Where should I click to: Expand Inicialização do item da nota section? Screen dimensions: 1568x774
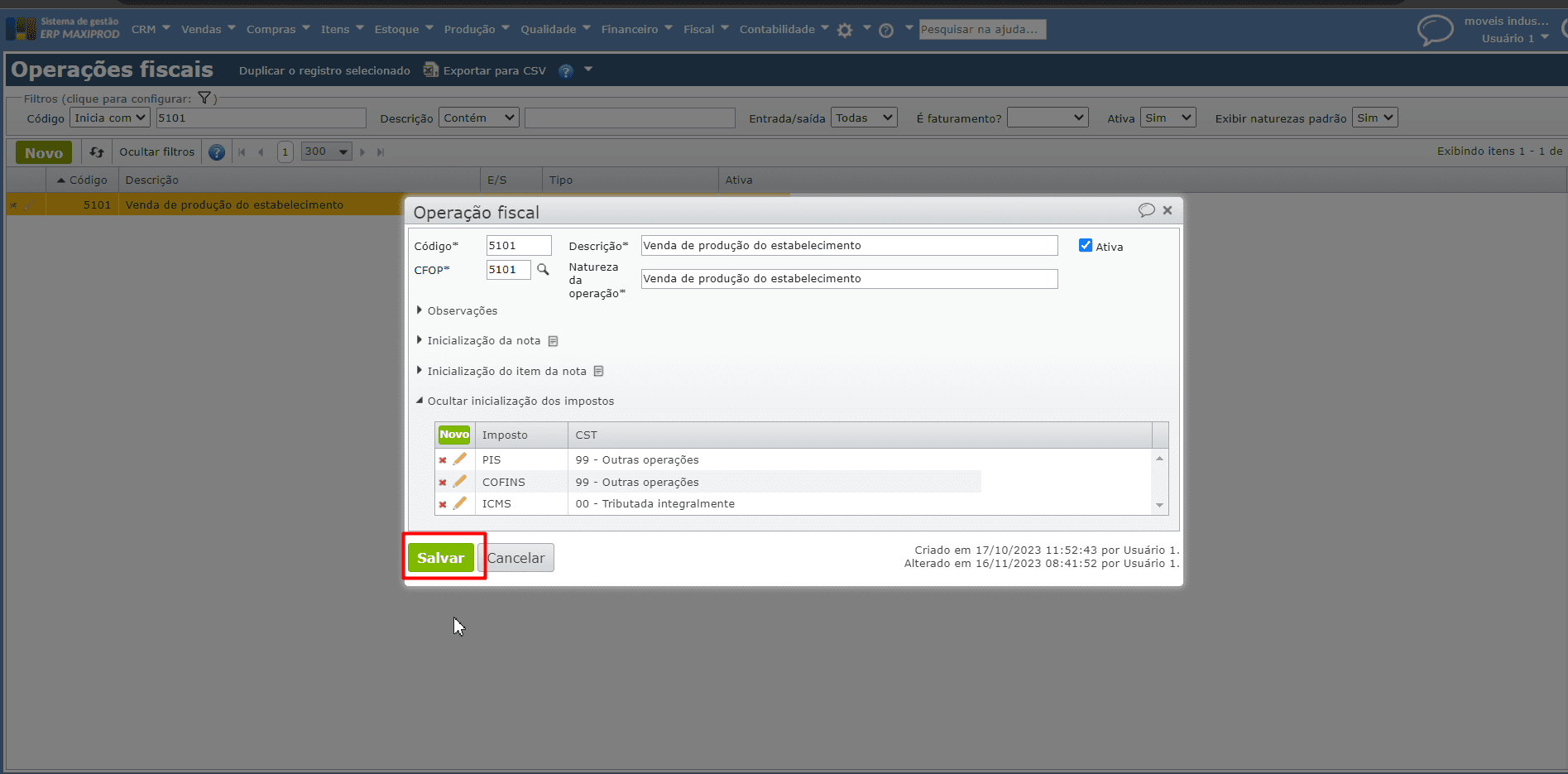501,372
